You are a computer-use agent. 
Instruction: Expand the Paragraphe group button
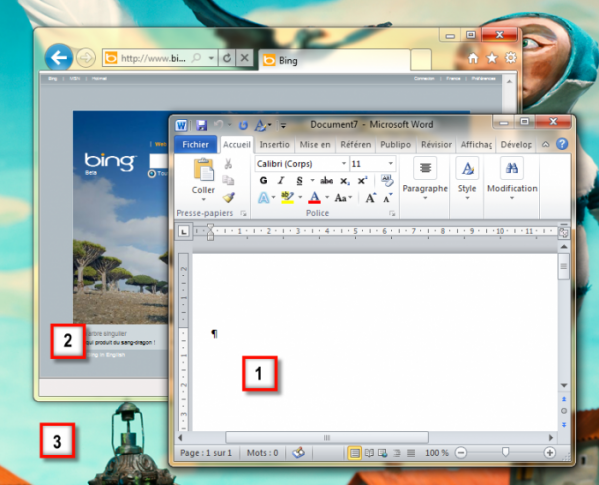point(425,179)
